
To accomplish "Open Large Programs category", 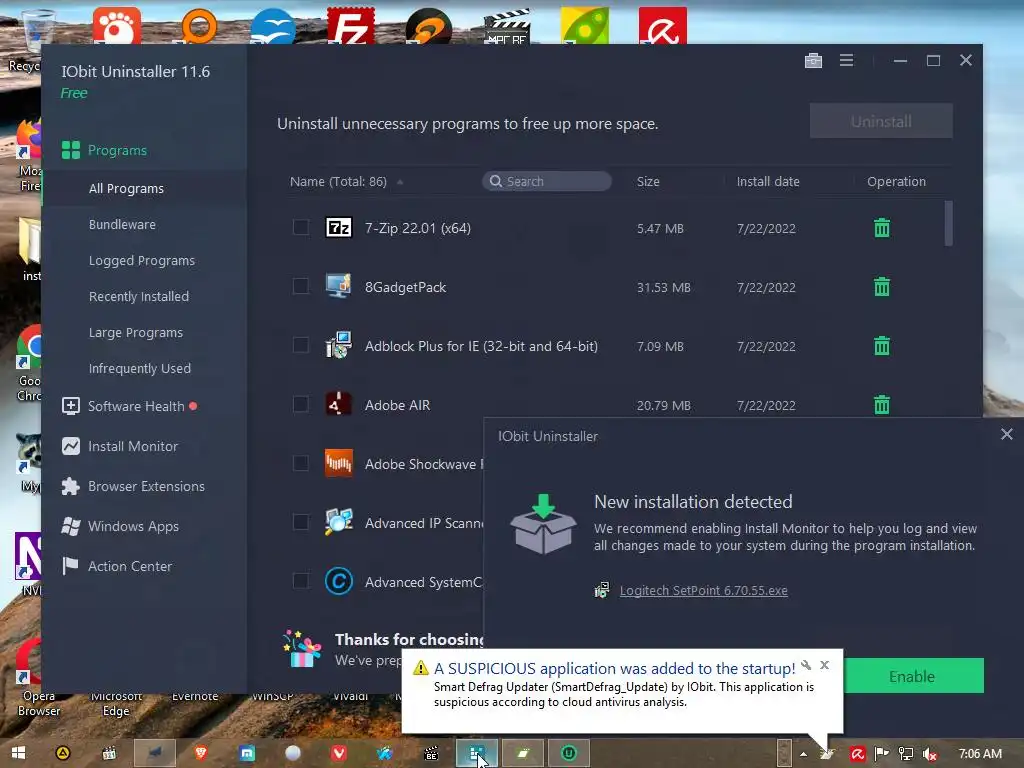I will (136, 332).
